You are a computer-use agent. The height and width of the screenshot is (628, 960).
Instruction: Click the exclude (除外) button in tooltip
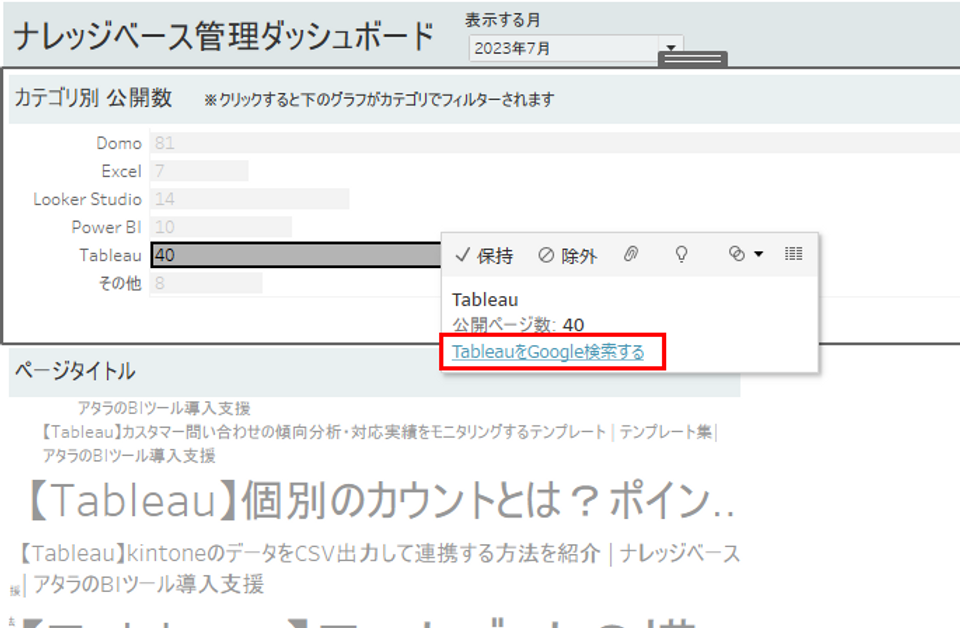[x=568, y=255]
